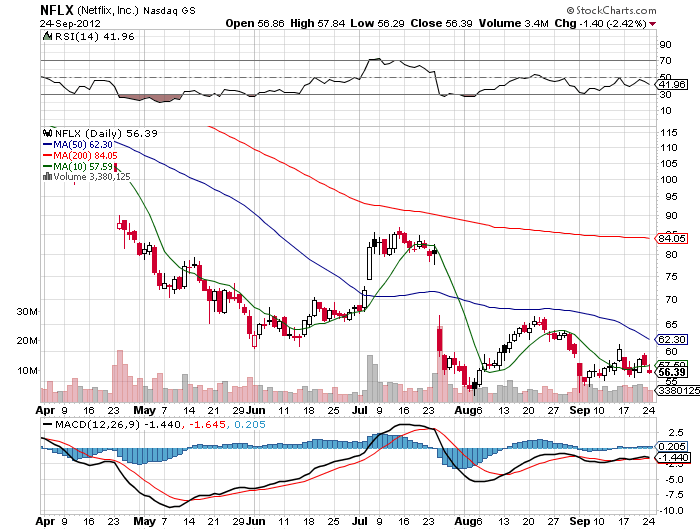Click the 62.30 MA(50) price tag
Viewport: 700px width, 530px height.
pyautogui.click(x=671, y=339)
